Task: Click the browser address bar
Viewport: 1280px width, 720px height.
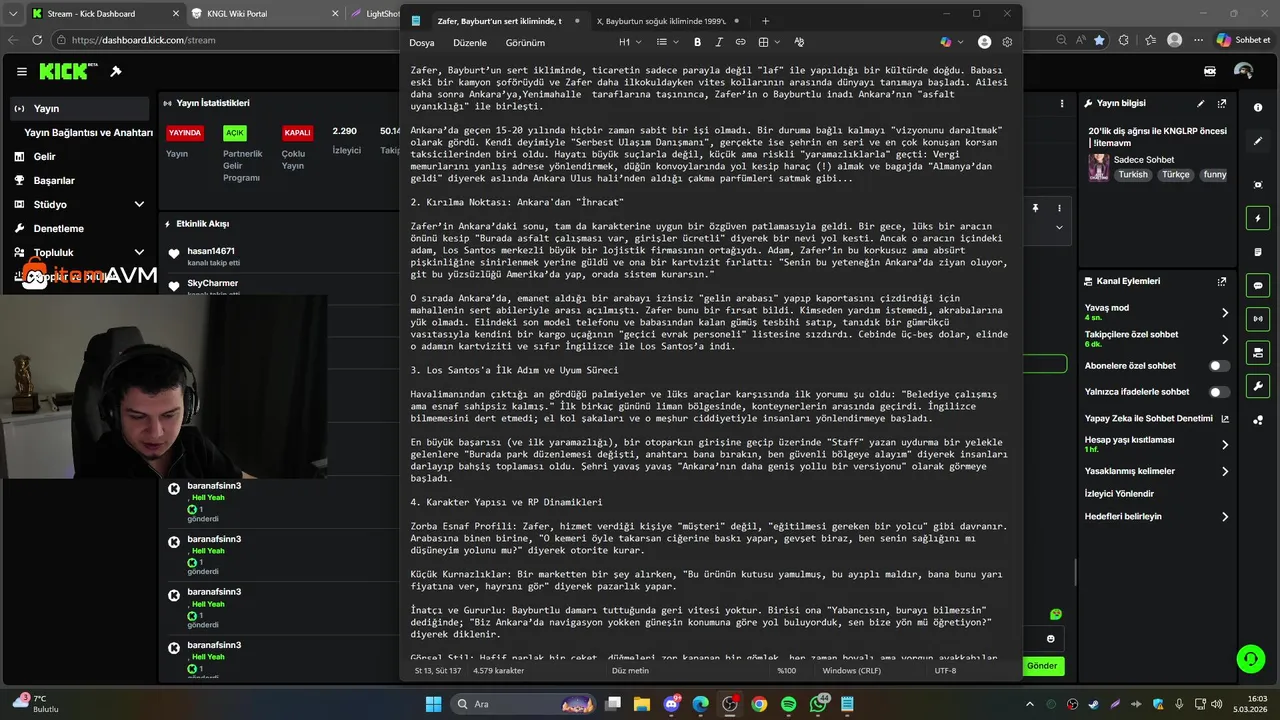Action: (230, 40)
